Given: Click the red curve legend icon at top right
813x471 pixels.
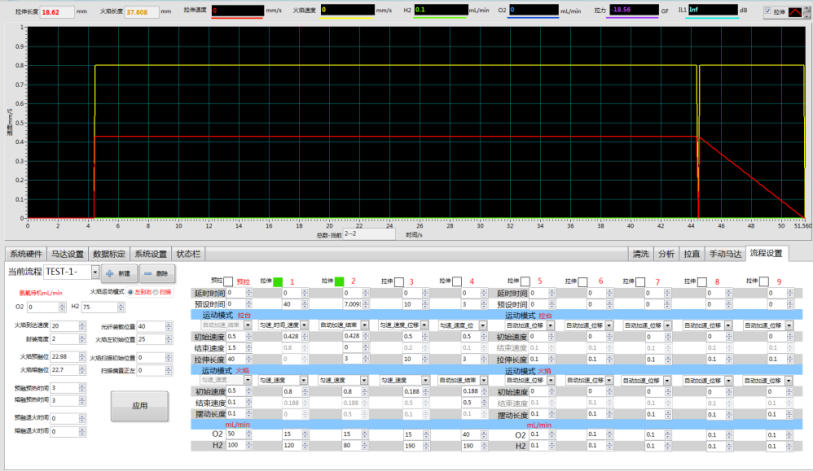Looking at the screenshot, I should [x=794, y=10].
